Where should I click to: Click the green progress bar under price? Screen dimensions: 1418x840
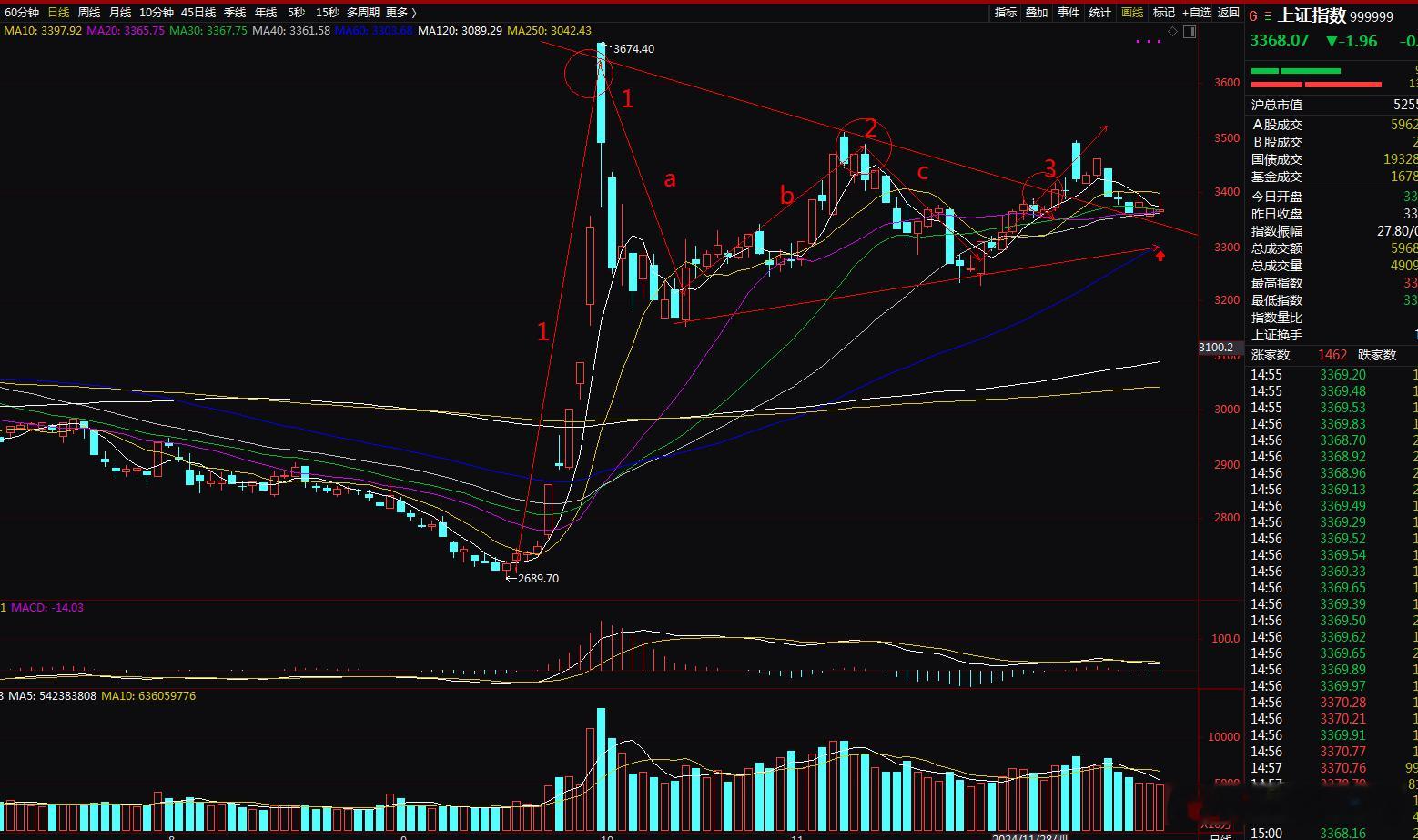click(x=1295, y=70)
